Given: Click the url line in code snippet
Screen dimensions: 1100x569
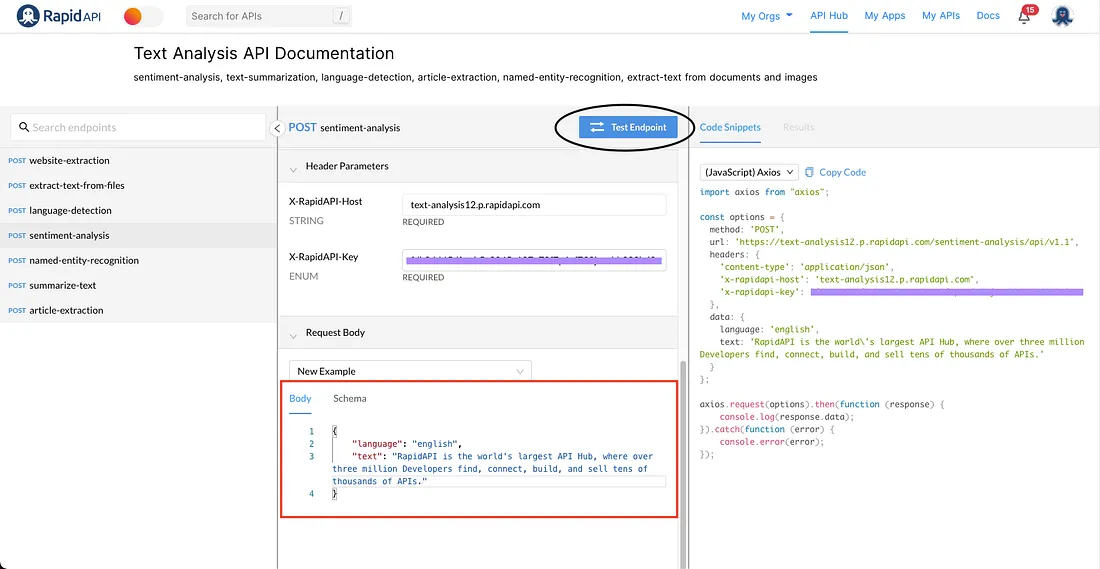Looking at the screenshot, I should click(893, 241).
